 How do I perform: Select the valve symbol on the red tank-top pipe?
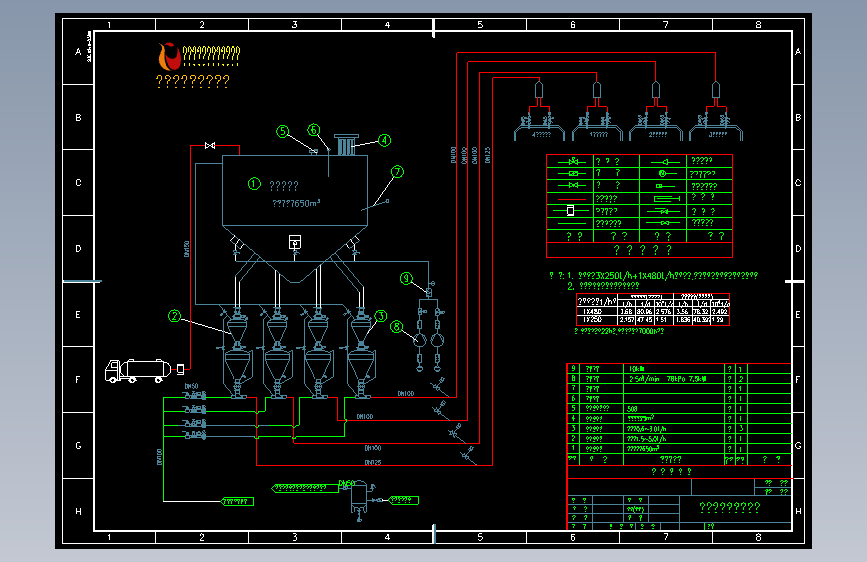(x=210, y=145)
